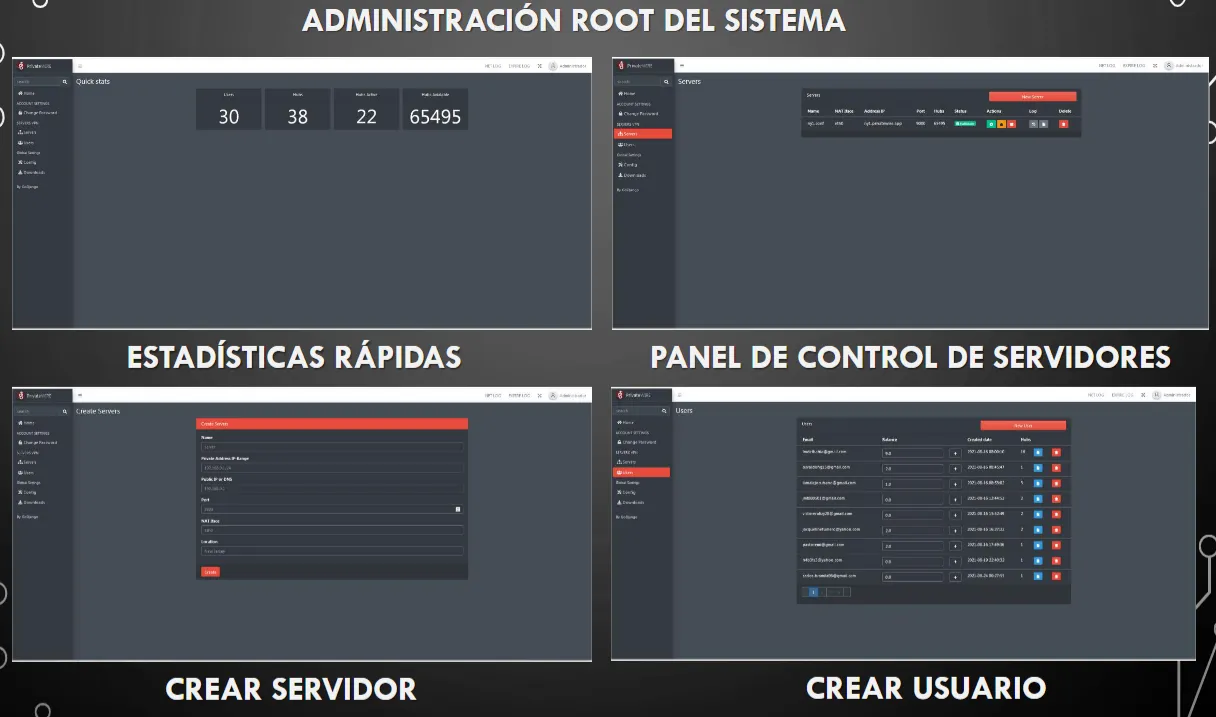Select Change Password in Create Servers panel sidebar
Viewport: 1216px width, 717px height.
38,442
